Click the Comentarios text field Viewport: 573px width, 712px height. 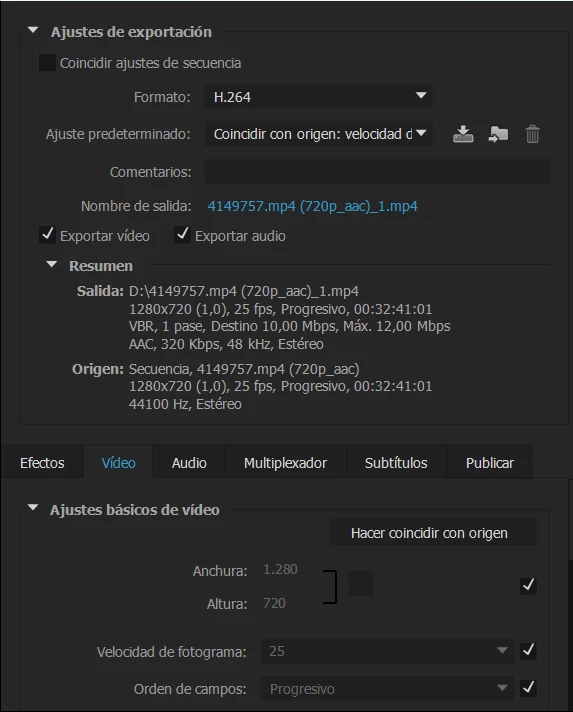coord(377,172)
